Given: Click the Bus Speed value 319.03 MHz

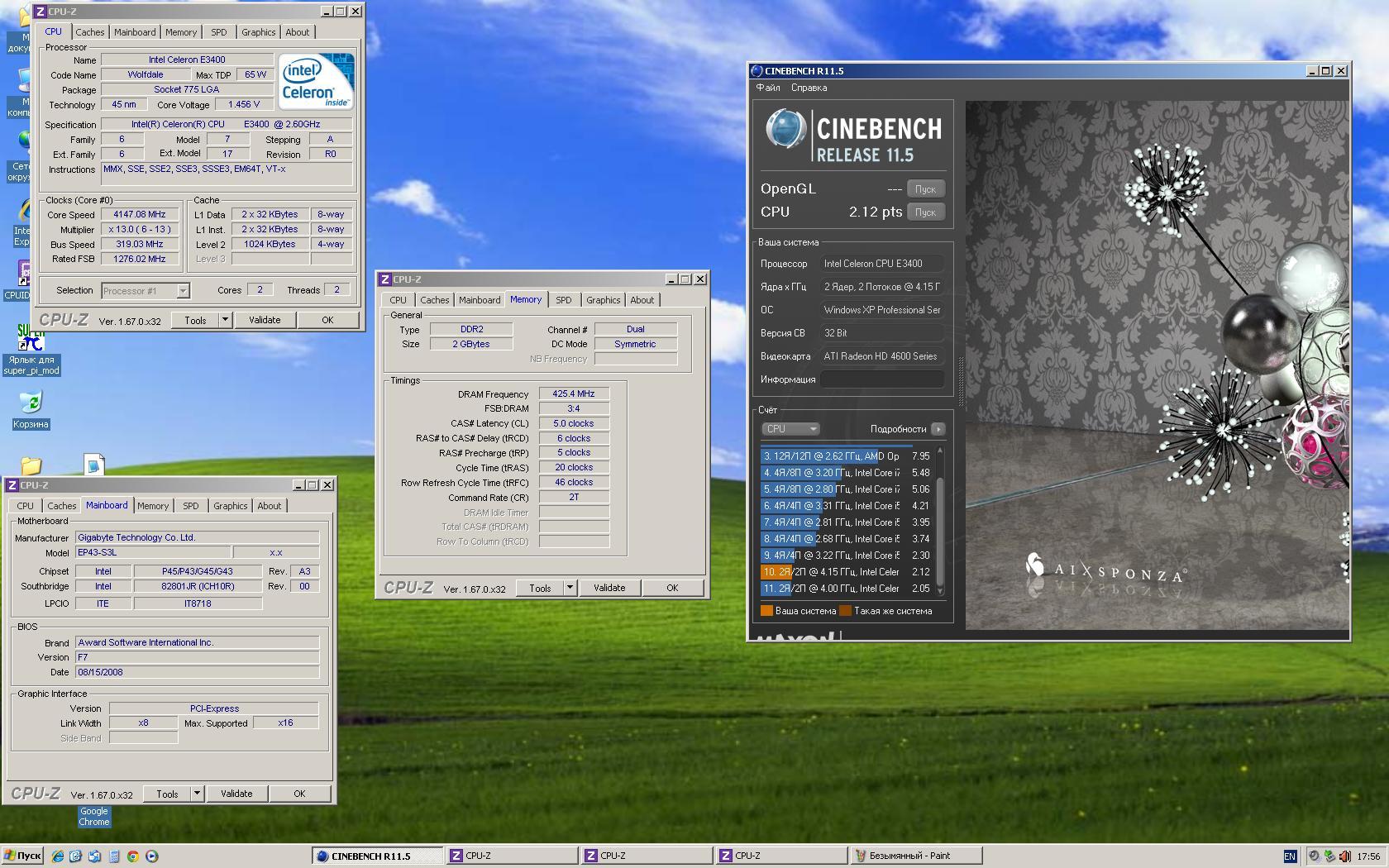Looking at the screenshot, I should 140,244.
